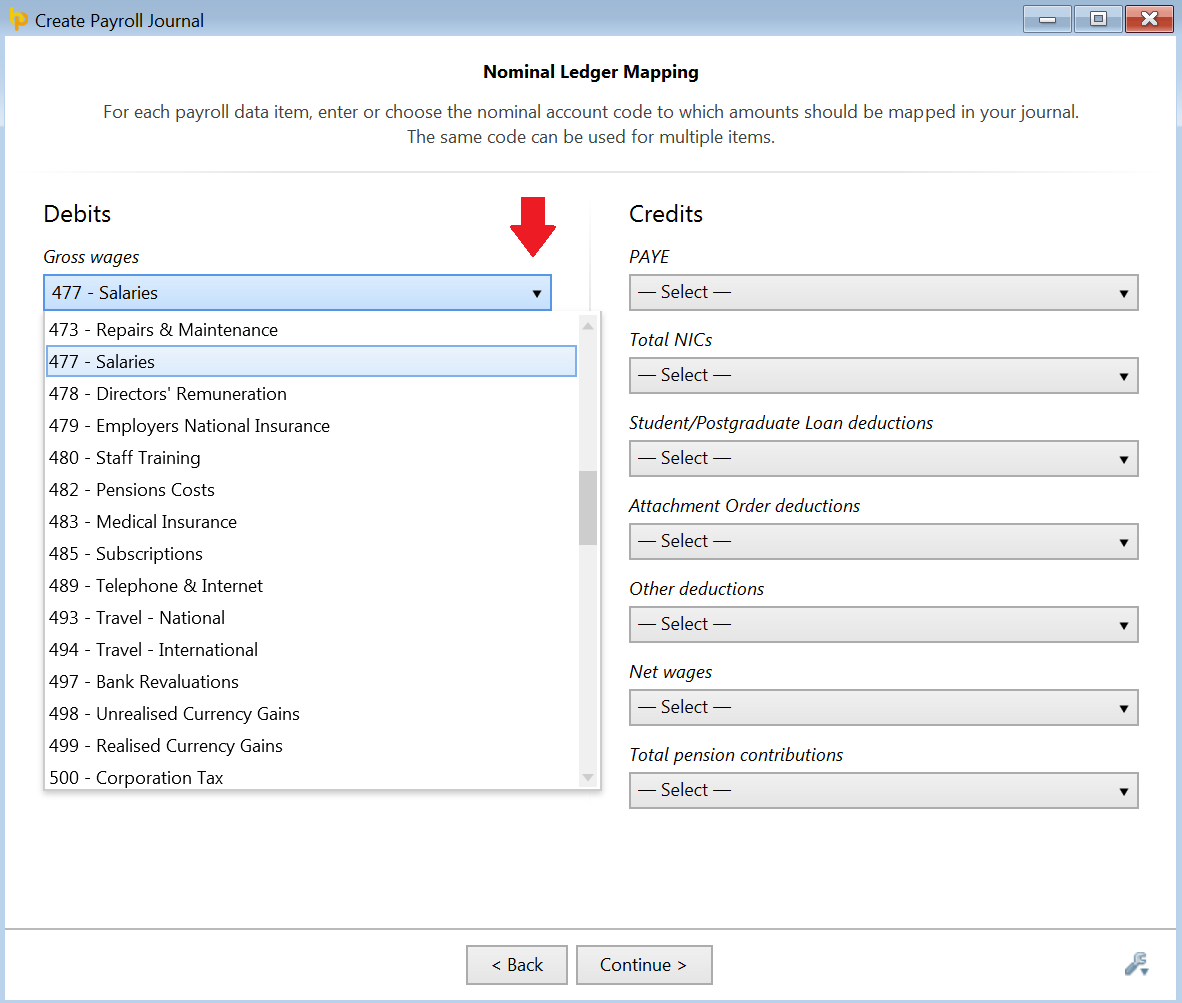Click scroll down arrow in account list
The width and height of the screenshot is (1182, 1003).
pyautogui.click(x=588, y=777)
